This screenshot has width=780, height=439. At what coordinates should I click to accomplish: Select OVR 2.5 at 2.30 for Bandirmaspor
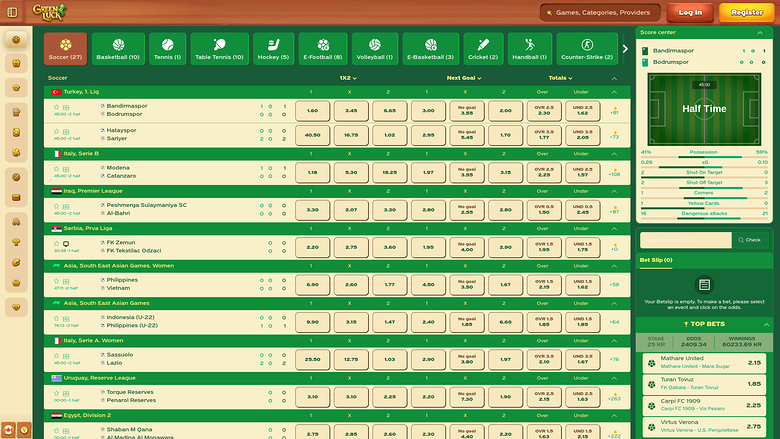click(x=544, y=111)
